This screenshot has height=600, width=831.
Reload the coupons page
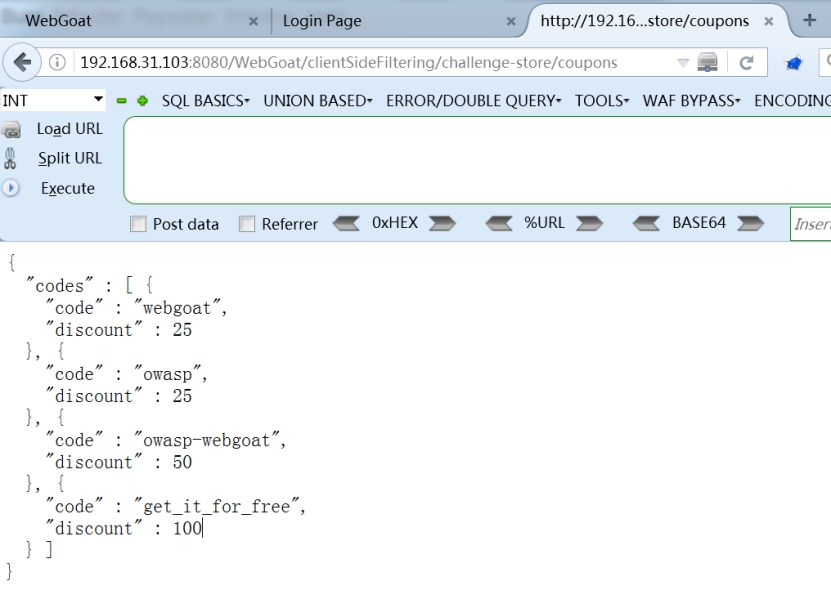pyautogui.click(x=746, y=63)
